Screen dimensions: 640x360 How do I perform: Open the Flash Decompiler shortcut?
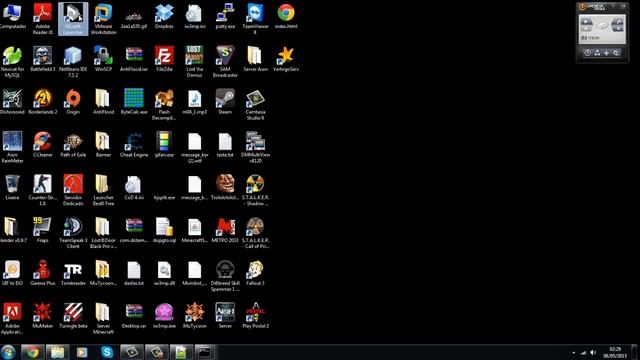pyautogui.click(x=164, y=104)
